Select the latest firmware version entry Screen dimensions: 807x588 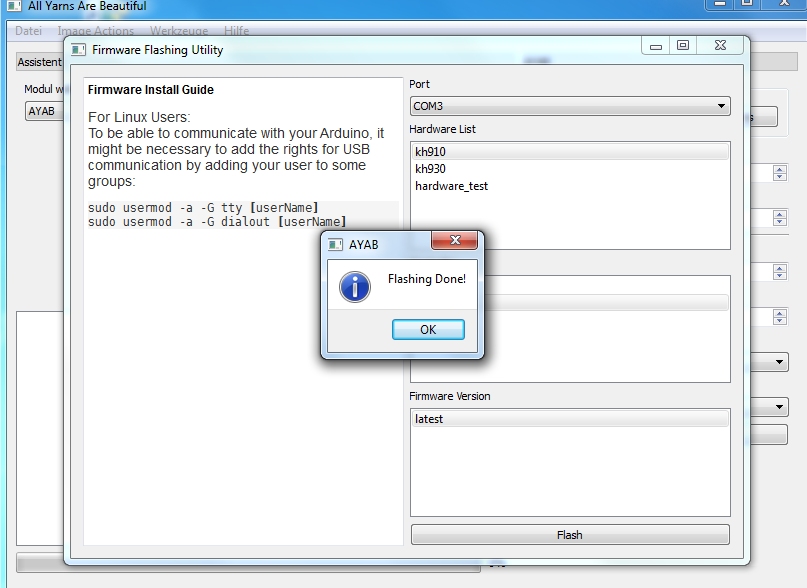[570, 419]
